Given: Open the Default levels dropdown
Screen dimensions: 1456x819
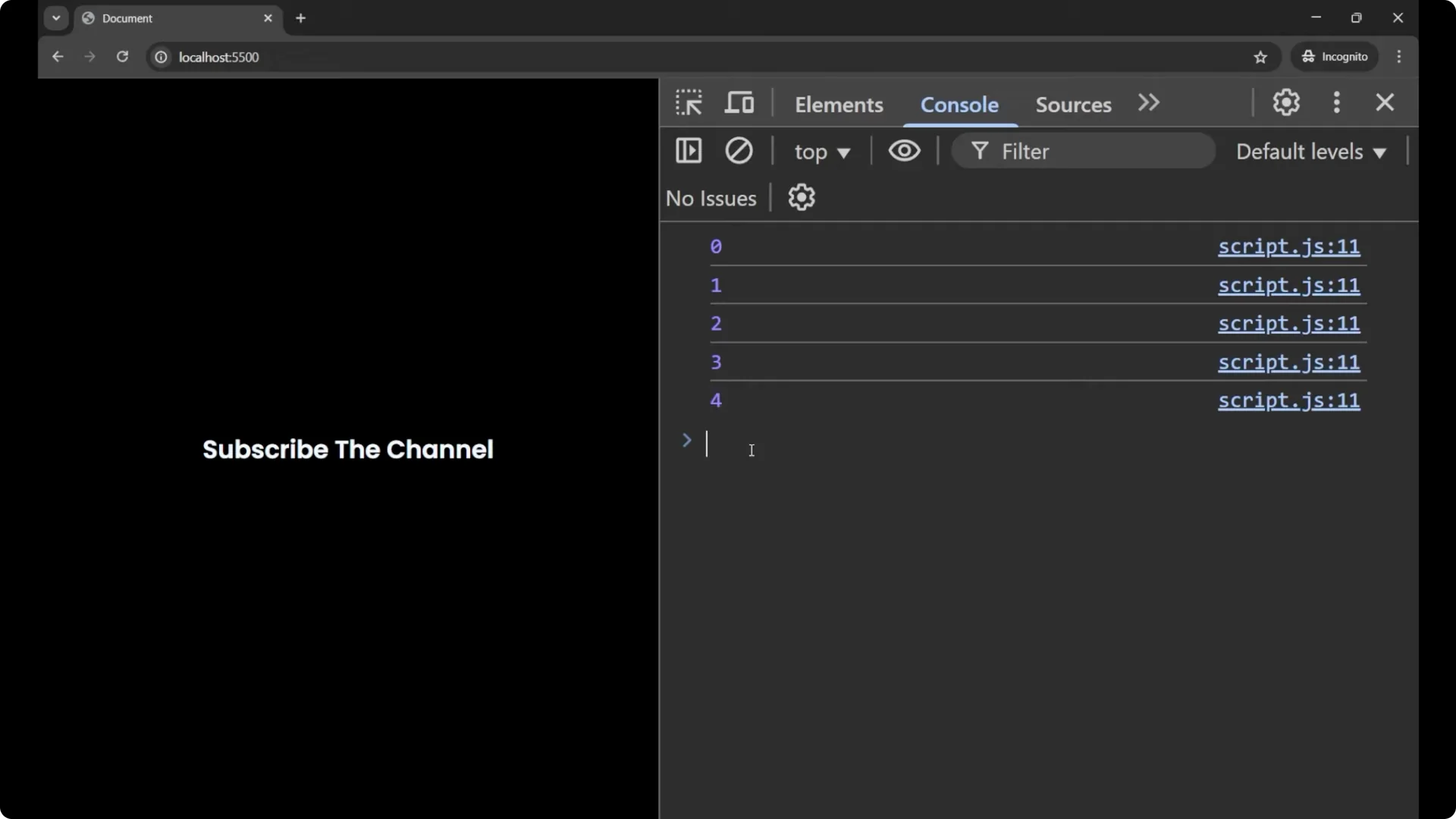Looking at the screenshot, I should coord(1310,152).
